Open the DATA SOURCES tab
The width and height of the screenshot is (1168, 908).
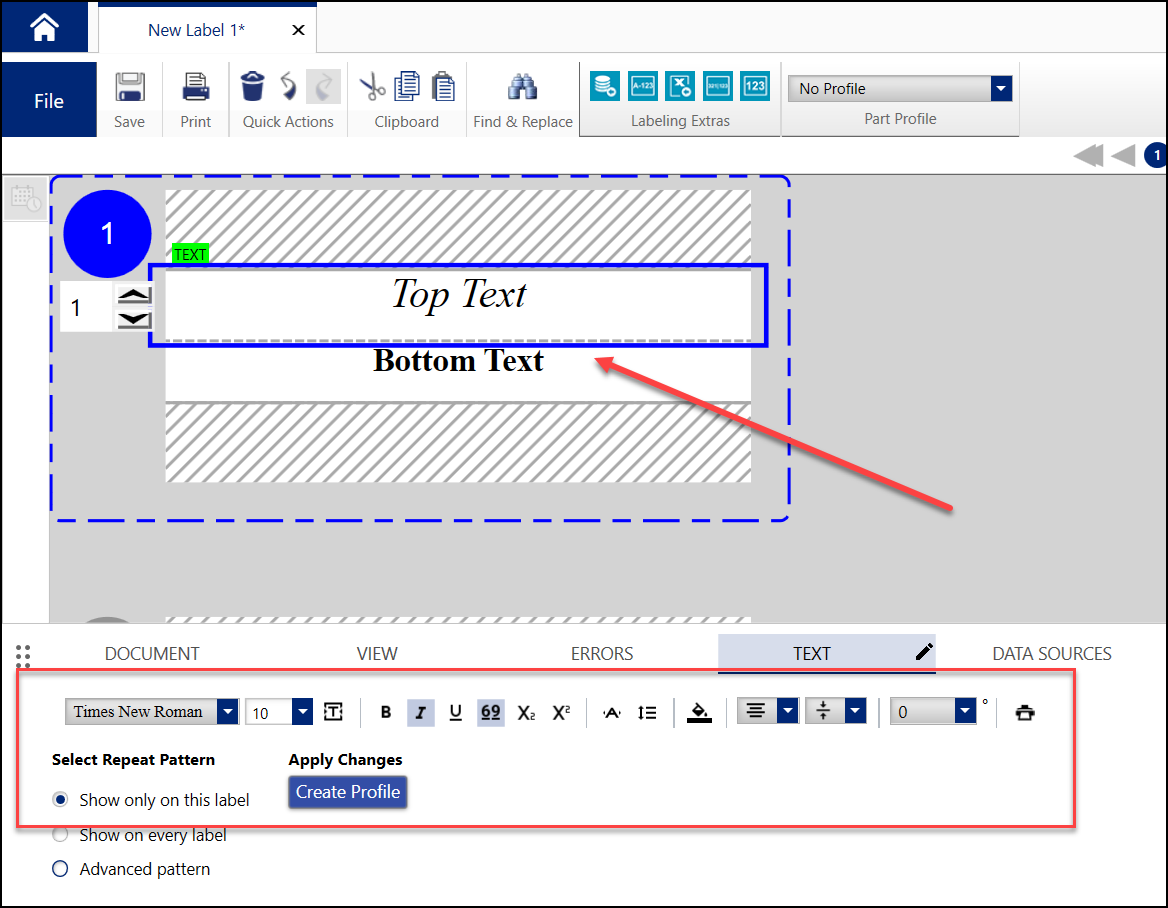coord(1051,654)
